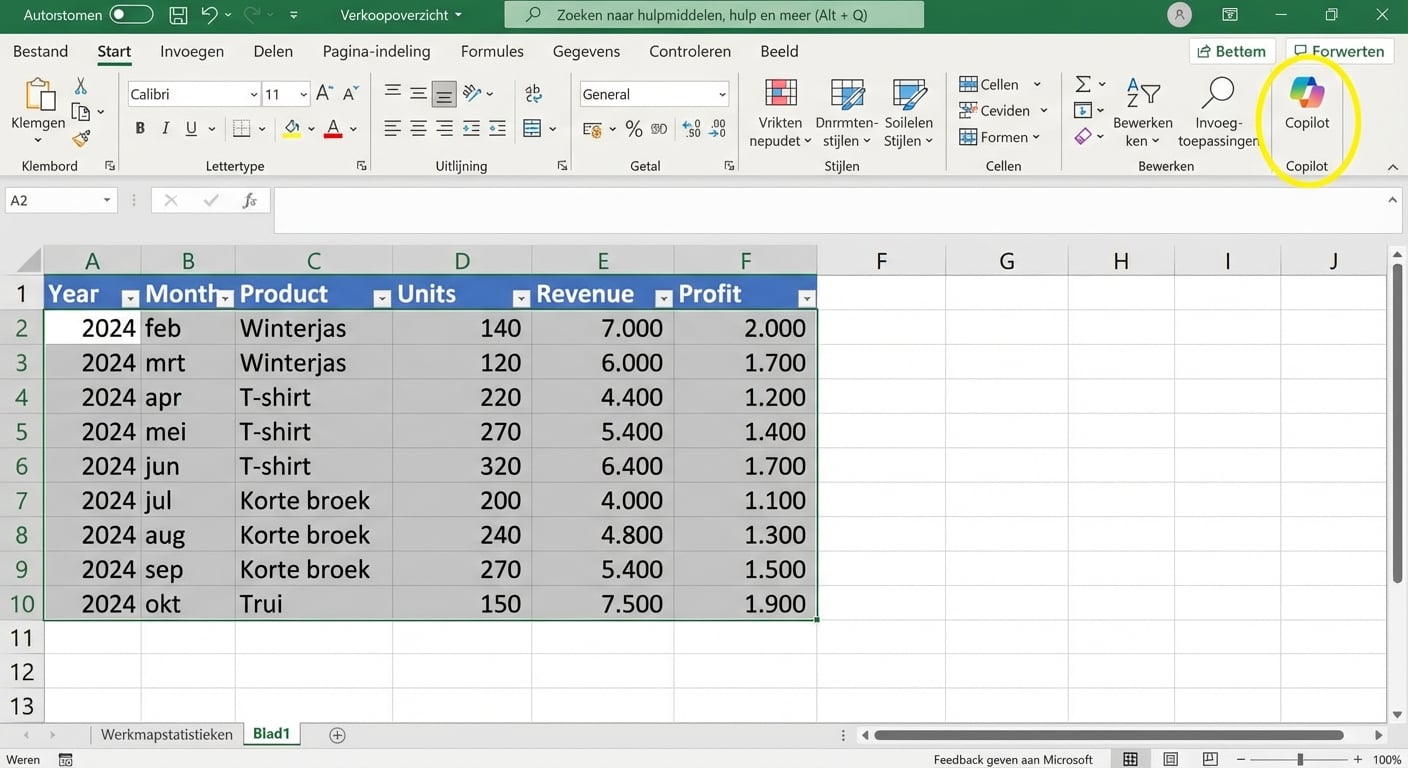Click the Increase Decimal icon
This screenshot has height=768, width=1408.
[689, 128]
